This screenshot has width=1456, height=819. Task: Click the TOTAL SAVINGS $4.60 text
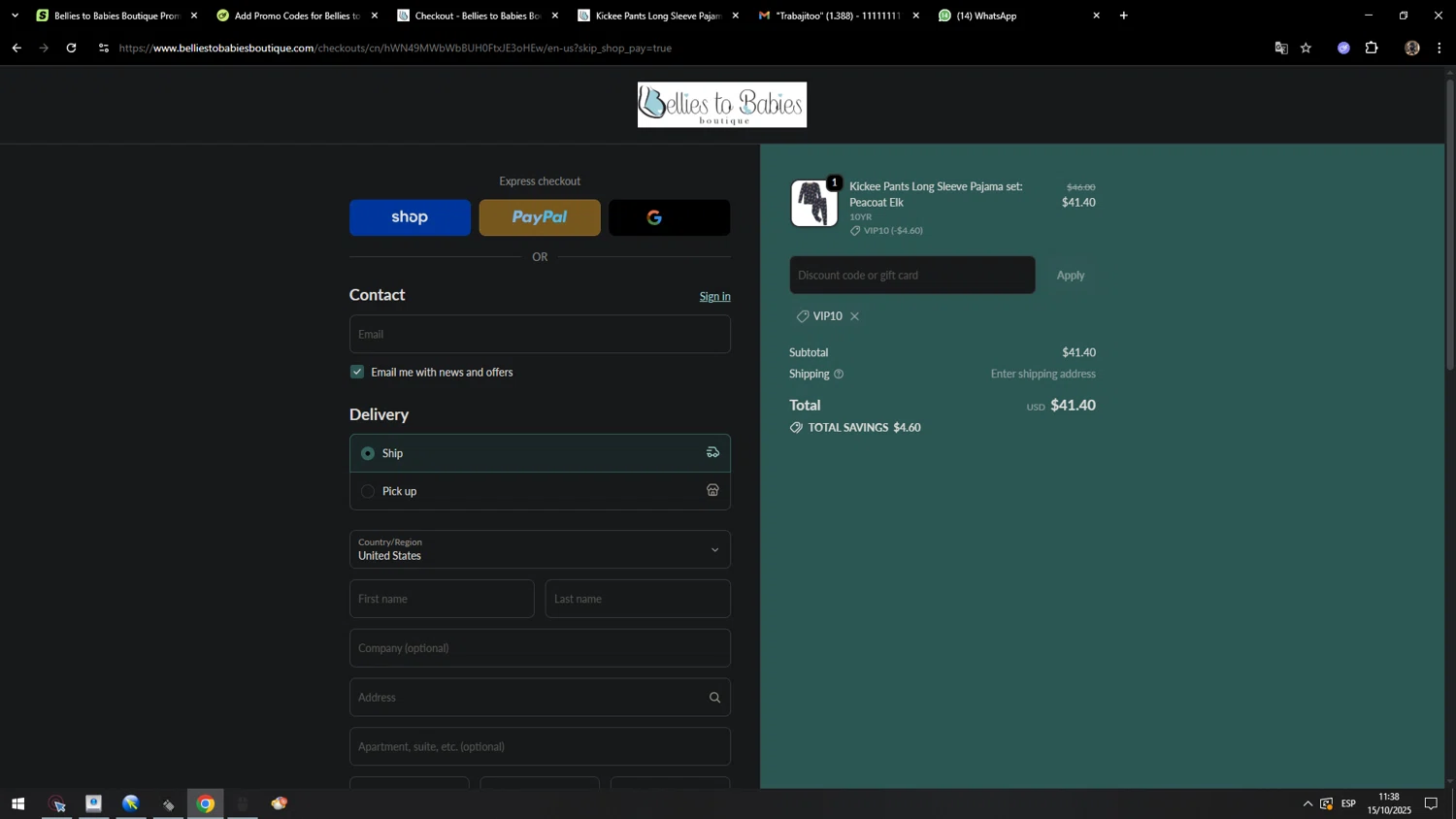[x=864, y=428]
